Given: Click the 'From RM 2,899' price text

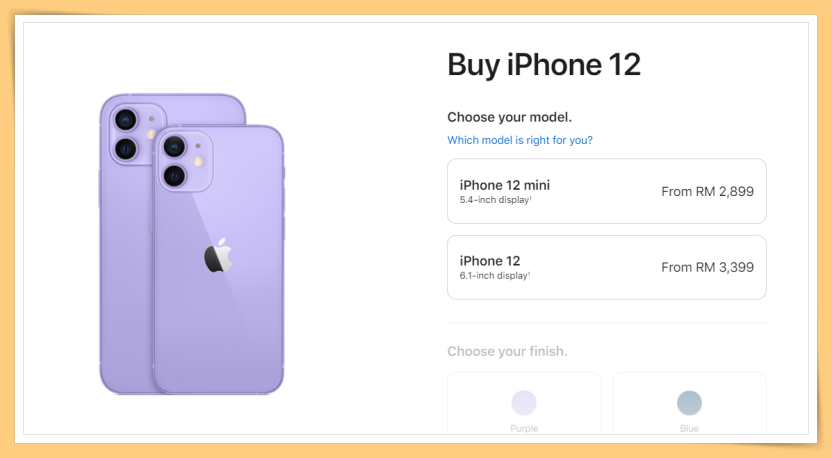Looking at the screenshot, I should click(707, 192).
